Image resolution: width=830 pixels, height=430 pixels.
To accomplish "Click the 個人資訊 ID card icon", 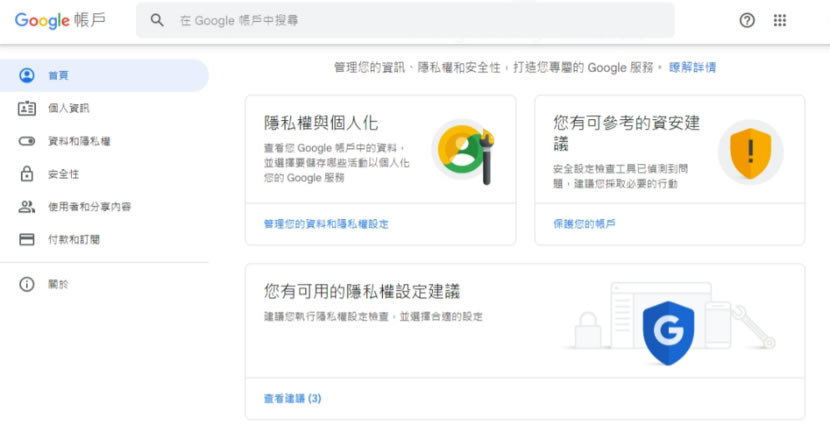I will [x=27, y=108].
